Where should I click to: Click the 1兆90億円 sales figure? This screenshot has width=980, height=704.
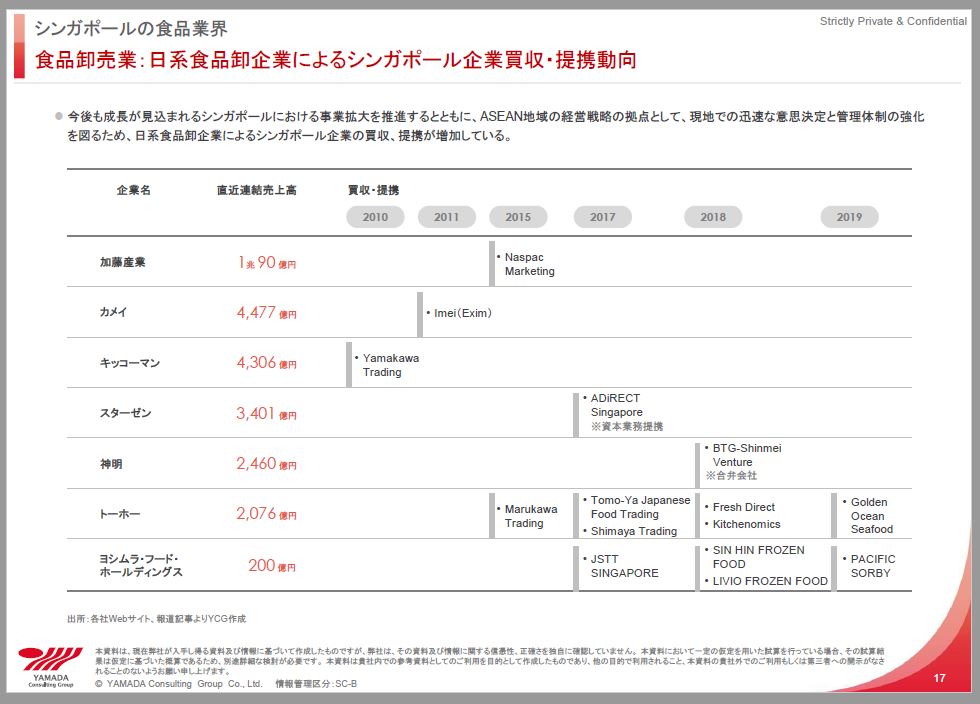267,263
